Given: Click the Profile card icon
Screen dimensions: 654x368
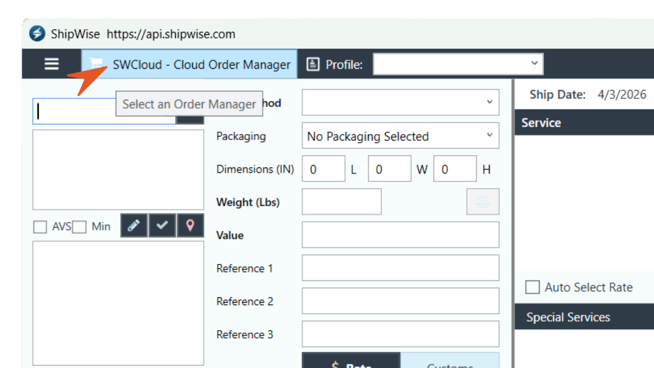Looking at the screenshot, I should coord(313,64).
